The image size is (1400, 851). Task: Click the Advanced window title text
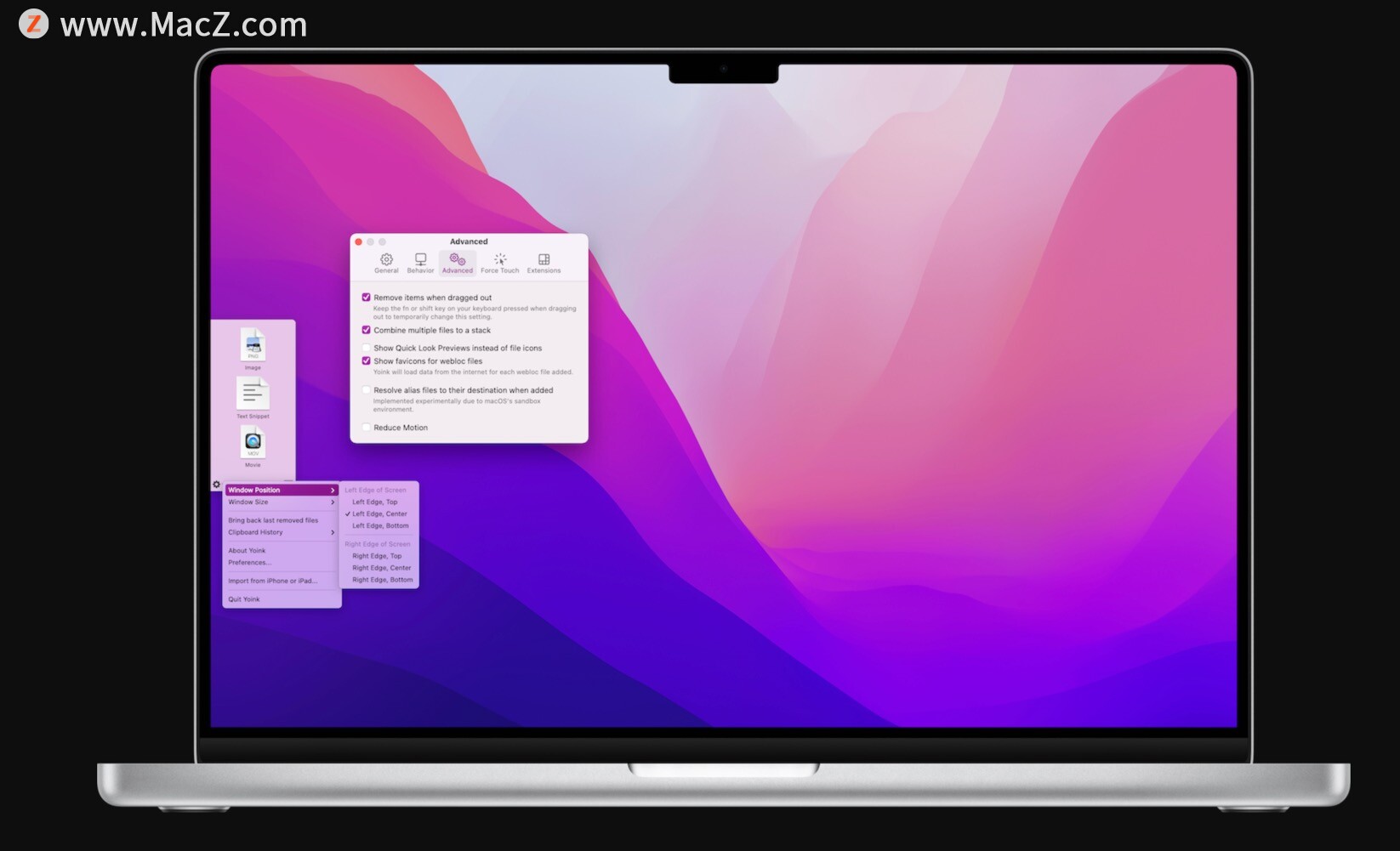click(469, 241)
